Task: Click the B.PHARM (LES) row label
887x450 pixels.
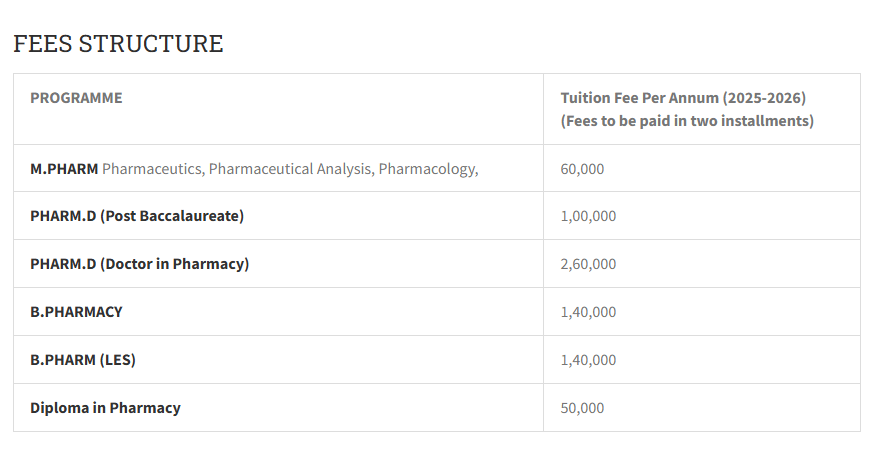Action: (83, 360)
